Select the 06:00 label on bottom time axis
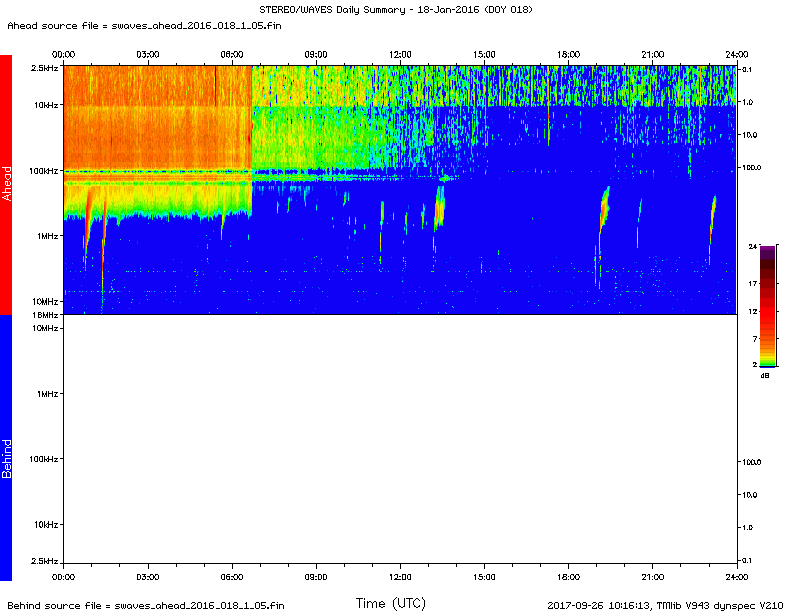Image resolution: width=792 pixels, height=612 pixels. (x=232, y=577)
